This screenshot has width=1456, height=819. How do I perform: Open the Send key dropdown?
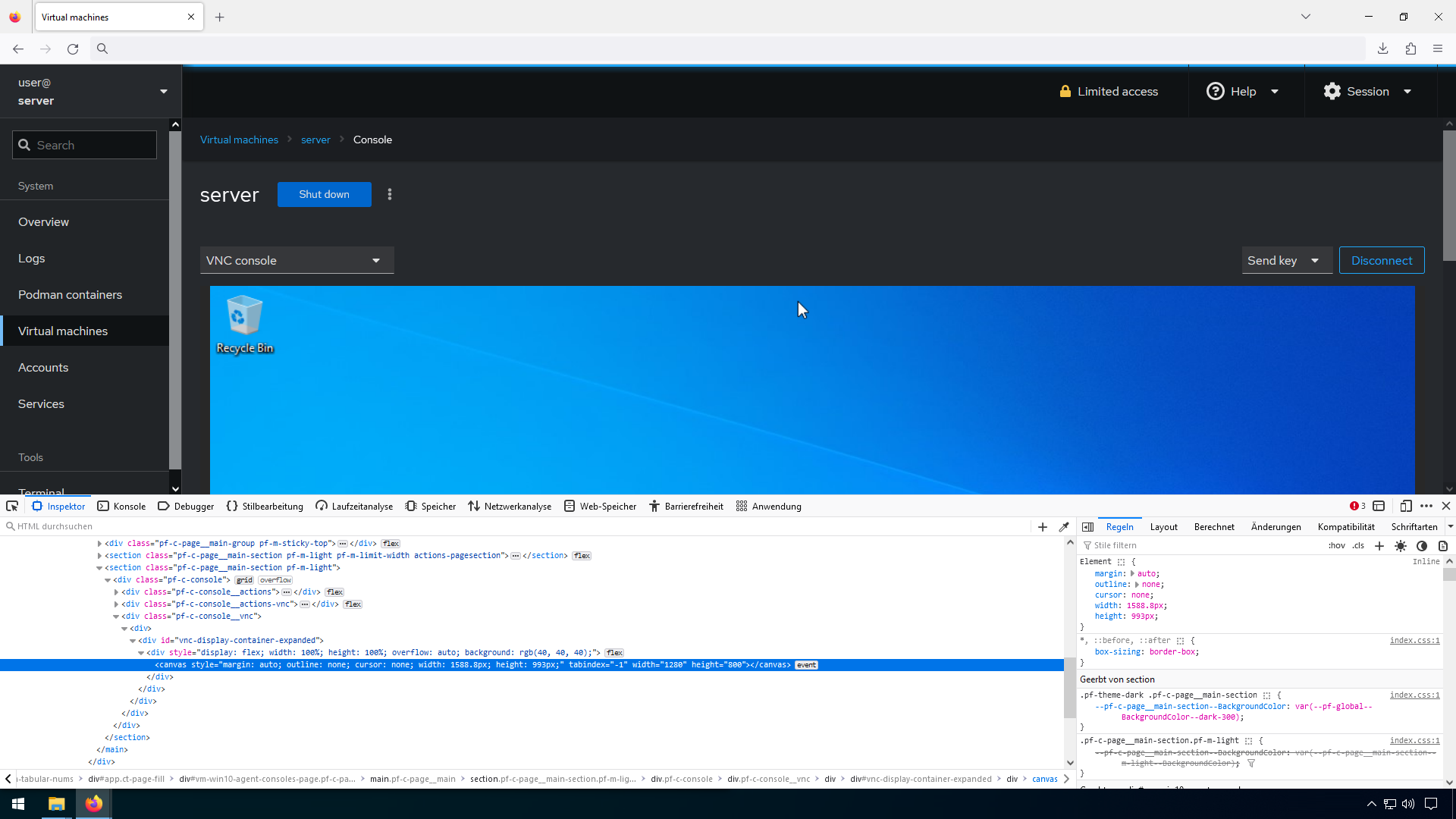(x=1286, y=260)
